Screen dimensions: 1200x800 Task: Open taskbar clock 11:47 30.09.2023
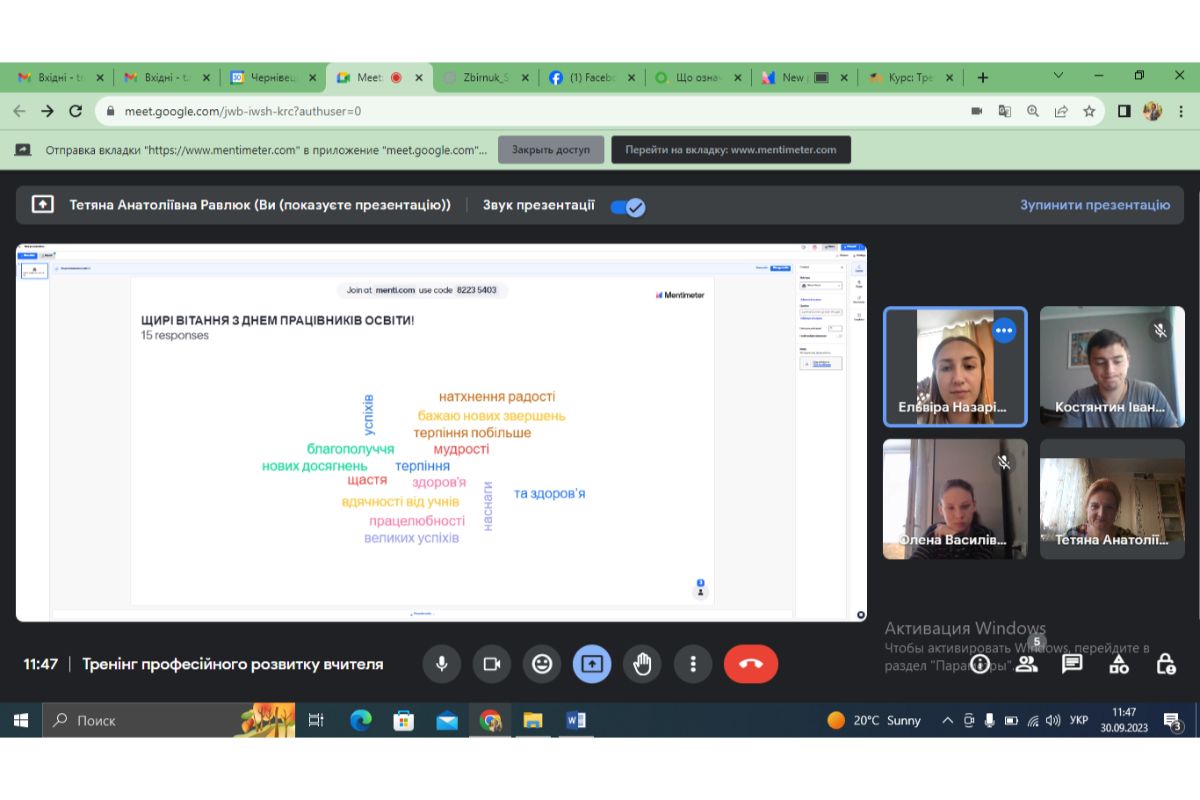pos(1124,720)
